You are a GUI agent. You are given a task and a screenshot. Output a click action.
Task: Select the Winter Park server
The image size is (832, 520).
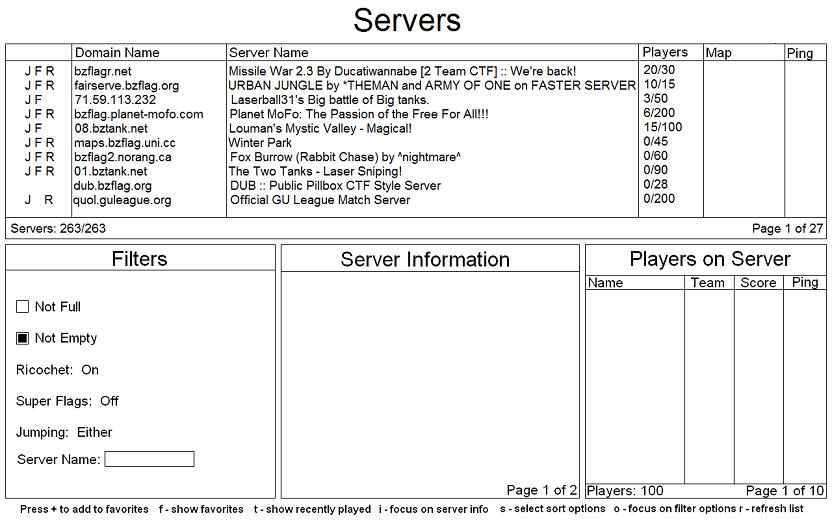pos(260,143)
